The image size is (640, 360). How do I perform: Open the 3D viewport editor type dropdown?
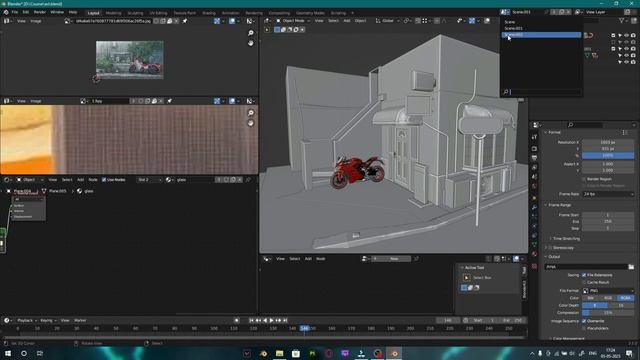tap(267, 20)
